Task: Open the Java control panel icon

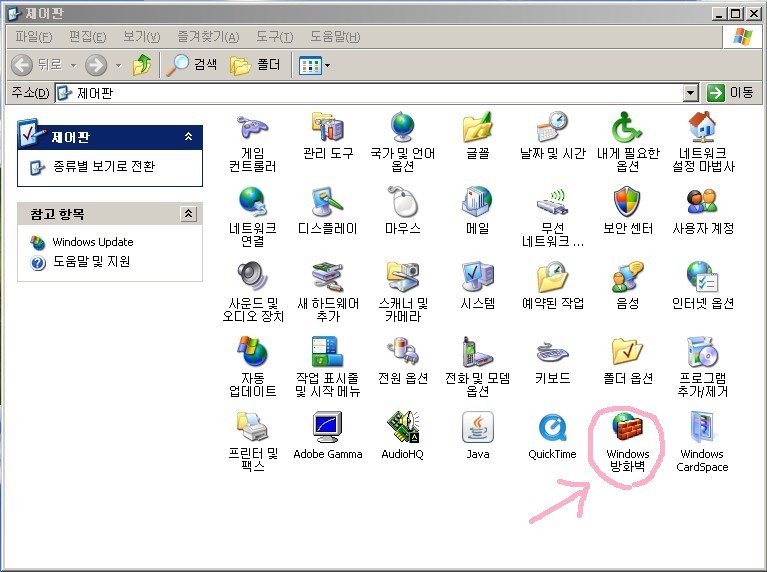Action: [477, 427]
